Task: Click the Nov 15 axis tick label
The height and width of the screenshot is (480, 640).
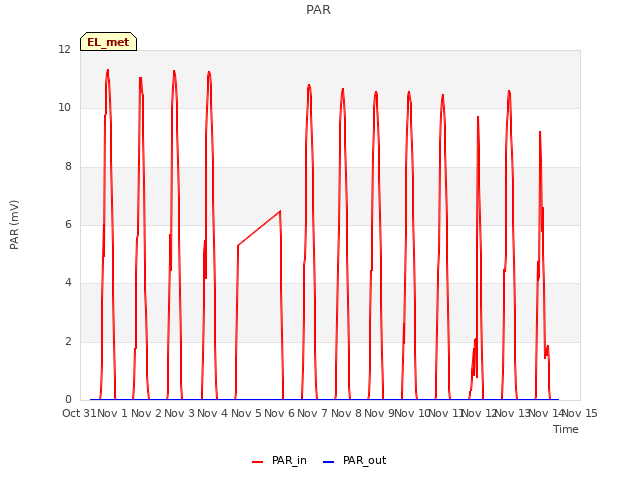Action: tap(580, 413)
